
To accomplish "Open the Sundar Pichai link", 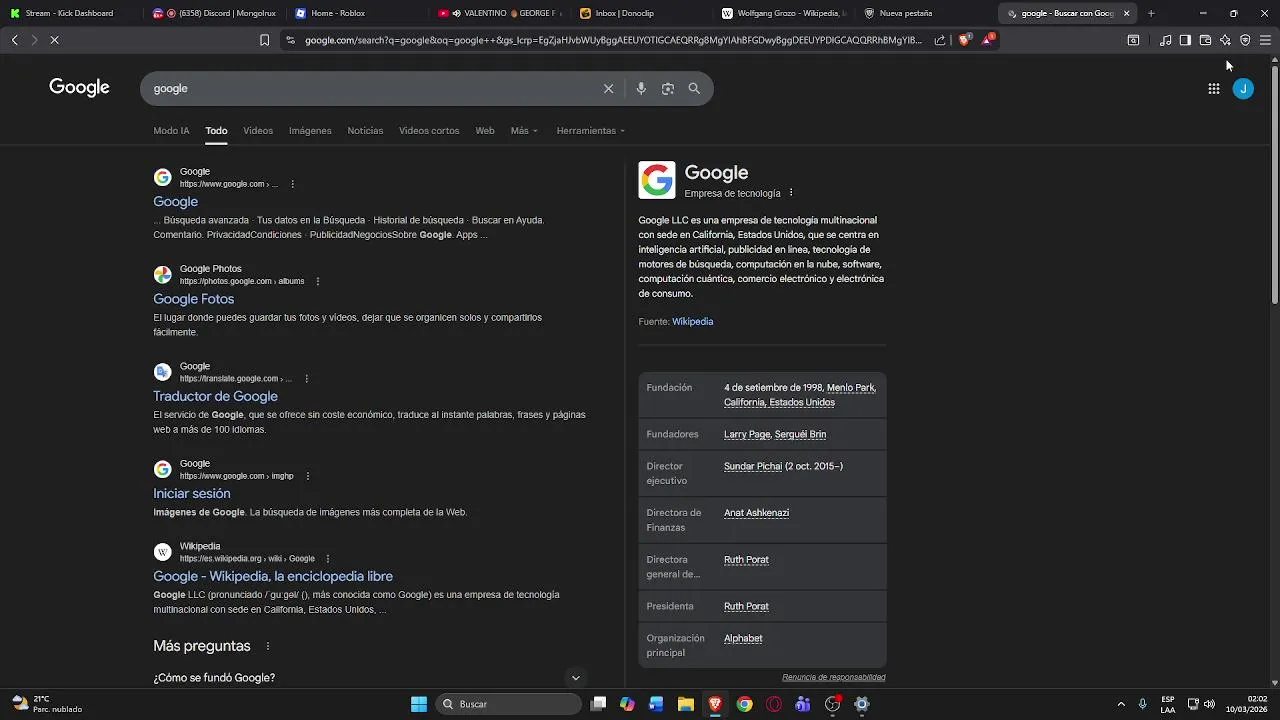I will (752, 466).
